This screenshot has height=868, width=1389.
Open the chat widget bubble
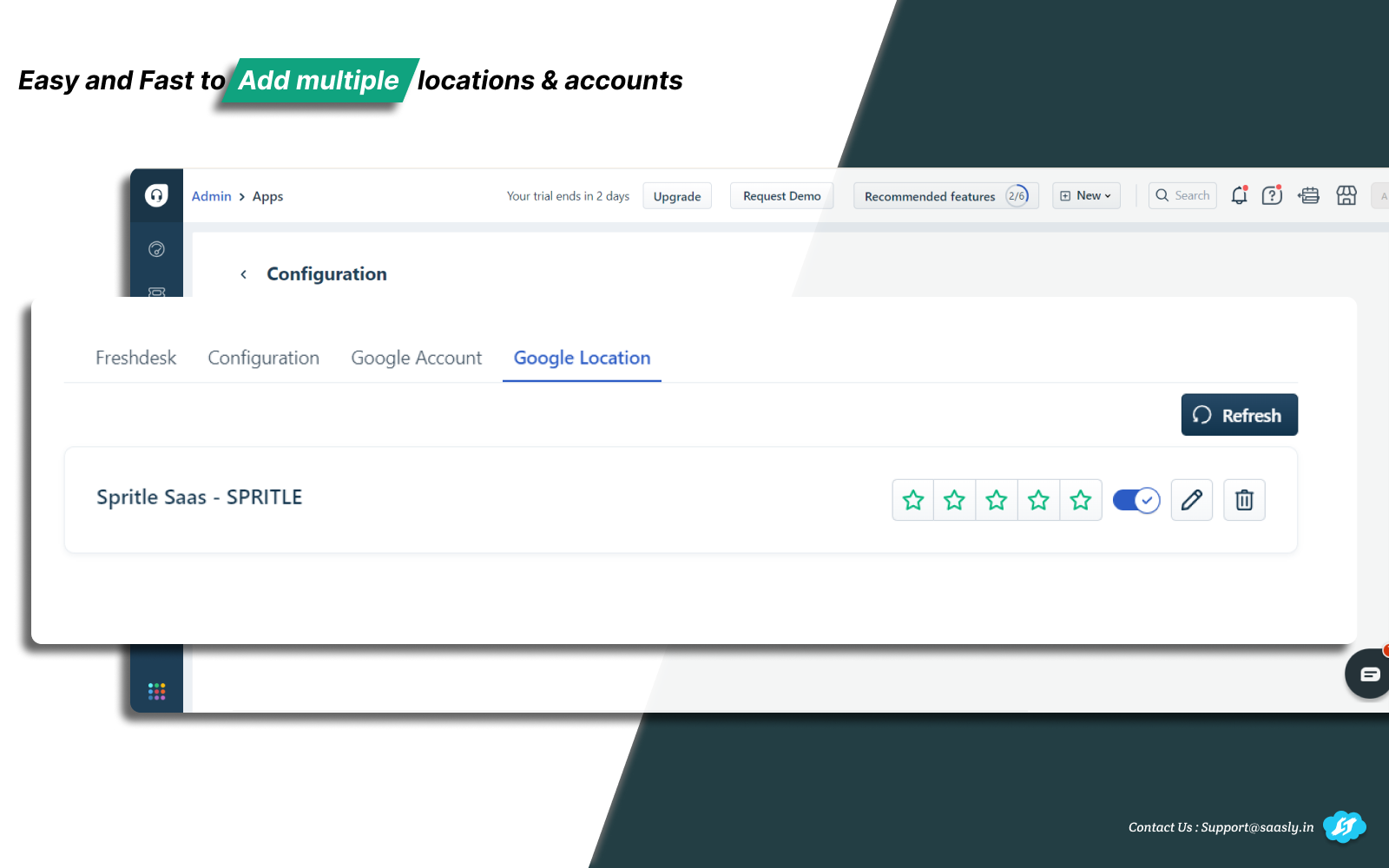(x=1368, y=674)
